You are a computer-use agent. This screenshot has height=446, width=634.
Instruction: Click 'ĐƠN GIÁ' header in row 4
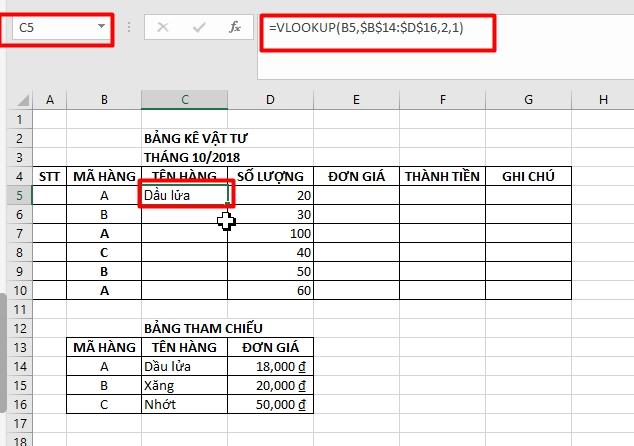(x=356, y=177)
